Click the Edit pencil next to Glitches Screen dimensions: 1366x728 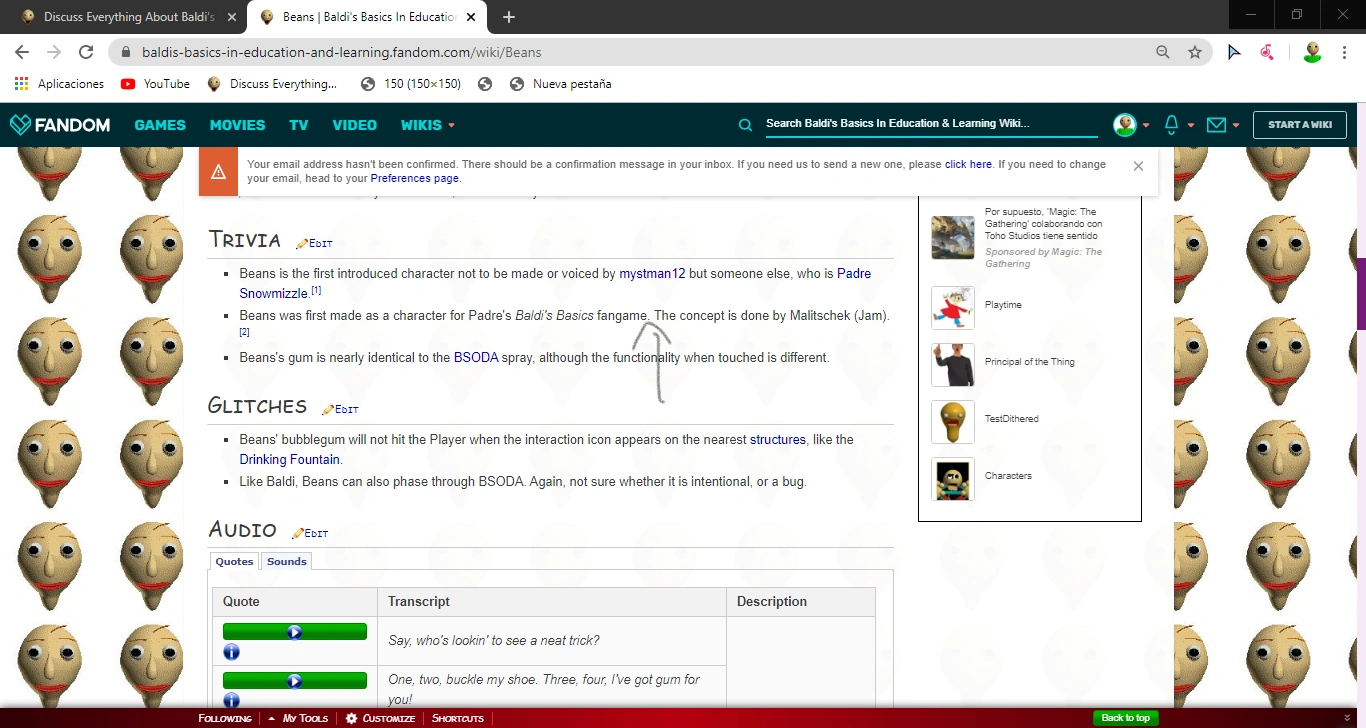pyautogui.click(x=340, y=409)
